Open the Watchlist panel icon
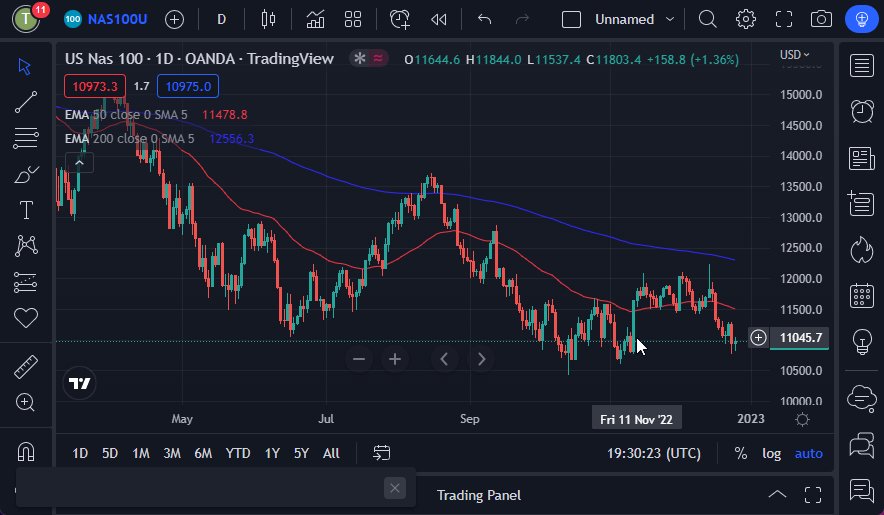The width and height of the screenshot is (884, 515). (861, 66)
